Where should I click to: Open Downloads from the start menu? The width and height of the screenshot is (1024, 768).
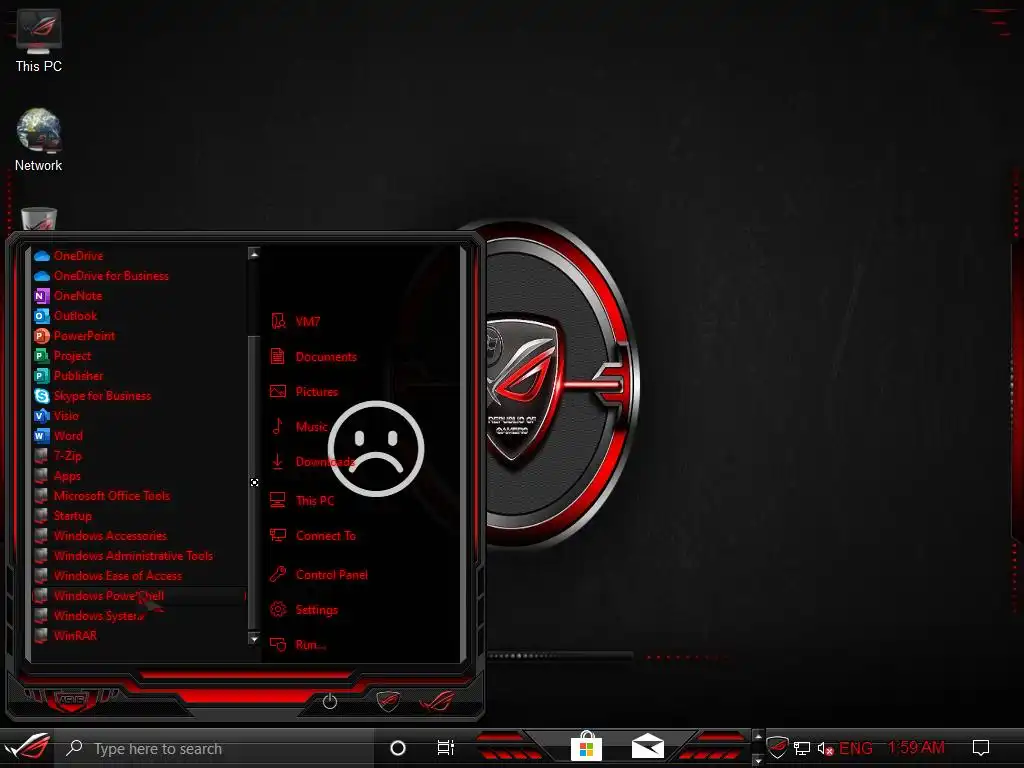(312, 462)
